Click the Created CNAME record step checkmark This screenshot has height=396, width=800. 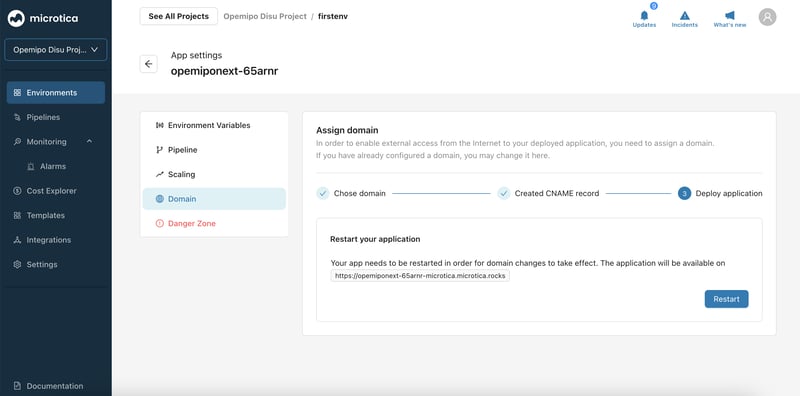(504, 193)
